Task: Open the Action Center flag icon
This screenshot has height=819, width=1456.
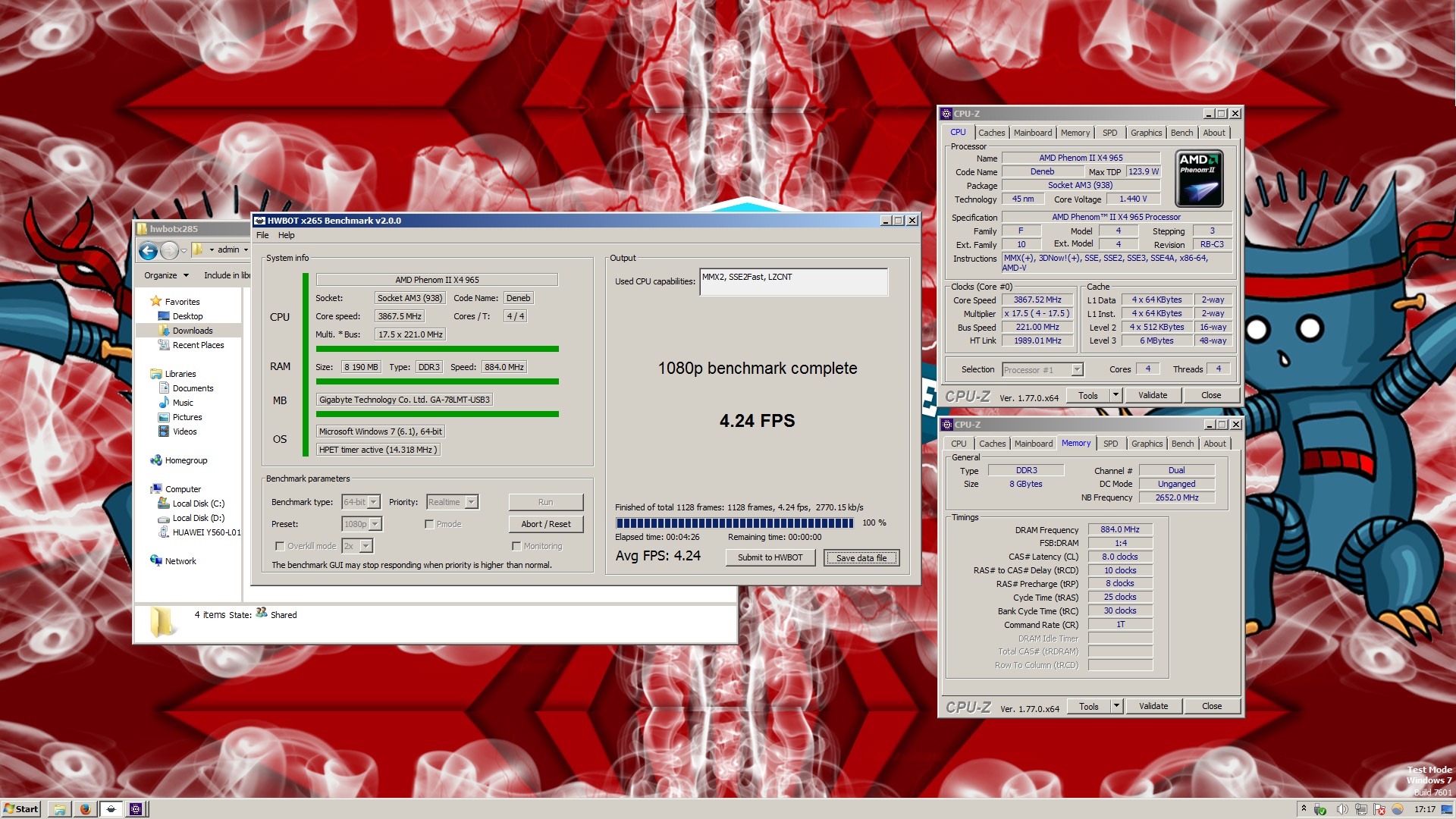Action: tap(1379, 809)
